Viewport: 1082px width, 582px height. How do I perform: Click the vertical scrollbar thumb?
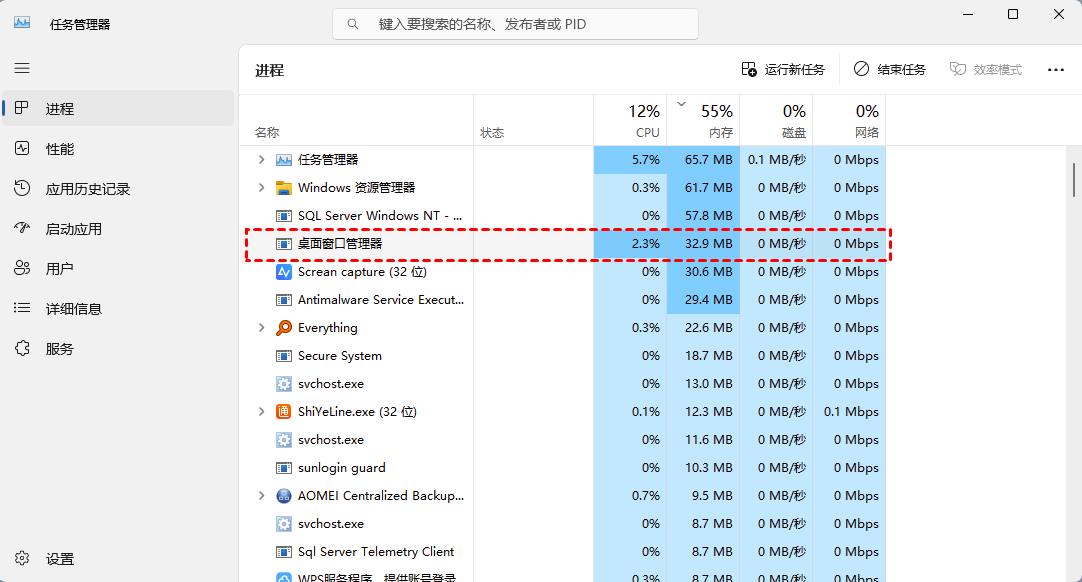coord(1074,180)
